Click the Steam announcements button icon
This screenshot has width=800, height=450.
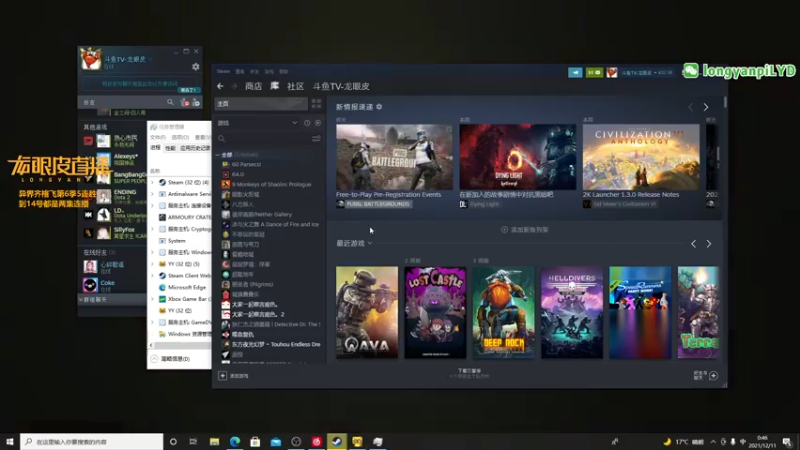click(575, 72)
